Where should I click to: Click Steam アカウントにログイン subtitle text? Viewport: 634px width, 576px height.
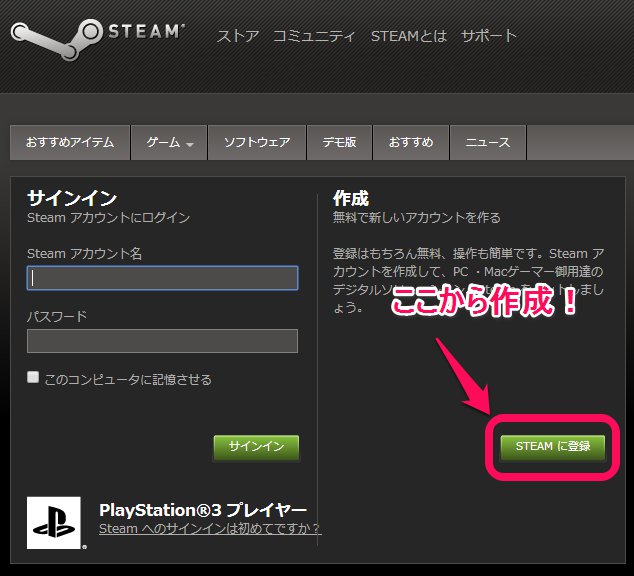[108, 218]
